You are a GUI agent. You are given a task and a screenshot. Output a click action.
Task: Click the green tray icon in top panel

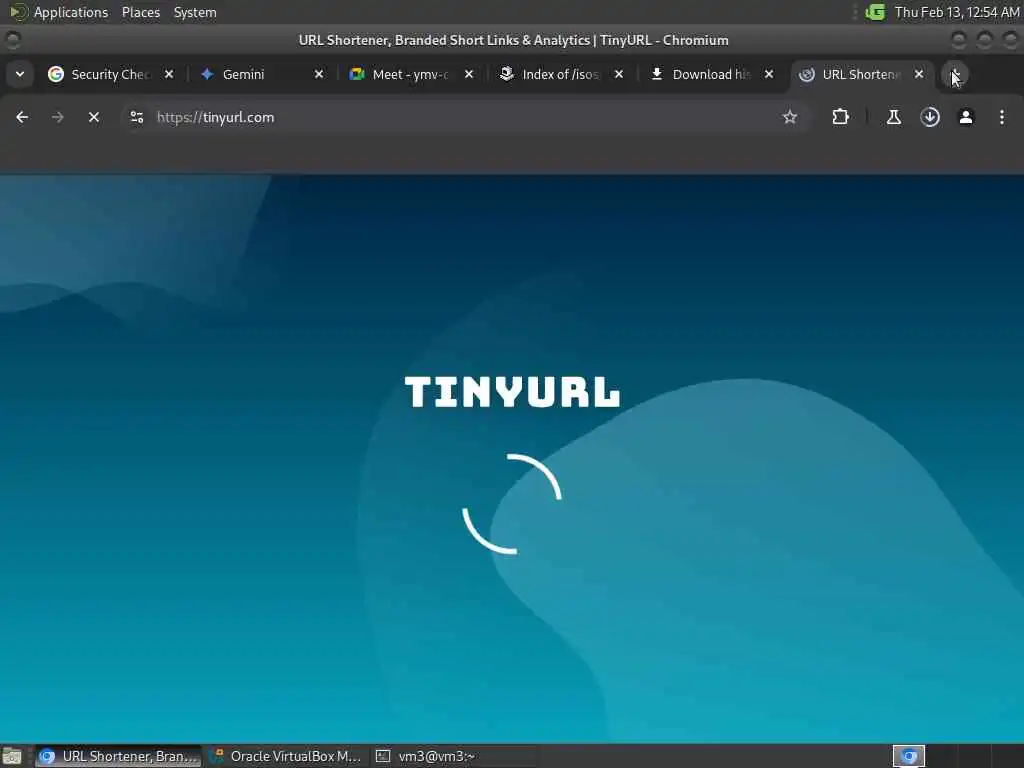874,12
